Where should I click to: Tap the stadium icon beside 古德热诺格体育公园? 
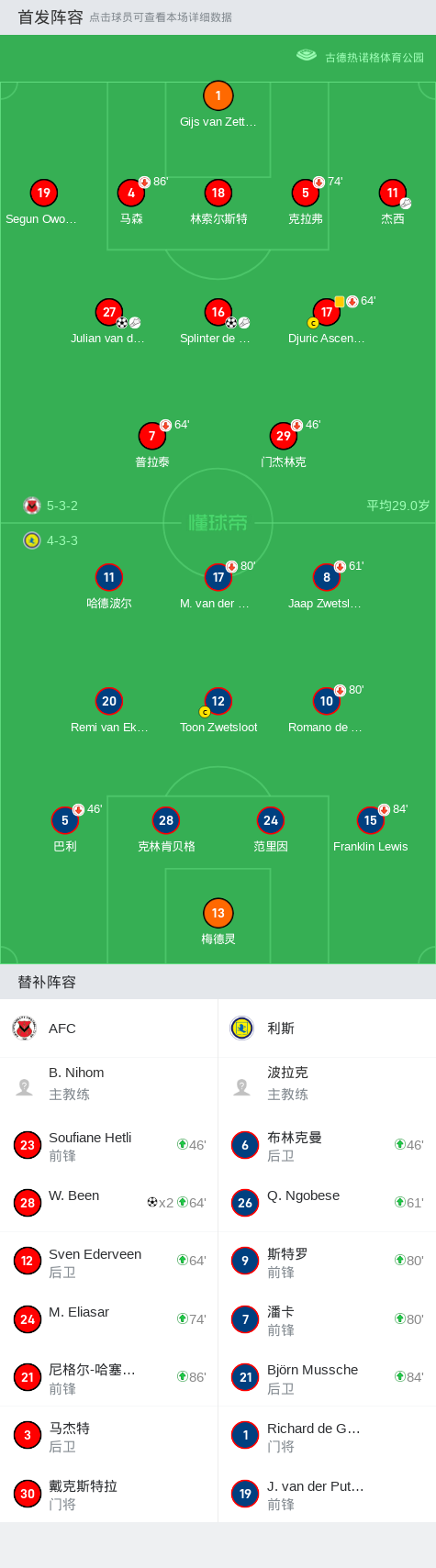(307, 56)
